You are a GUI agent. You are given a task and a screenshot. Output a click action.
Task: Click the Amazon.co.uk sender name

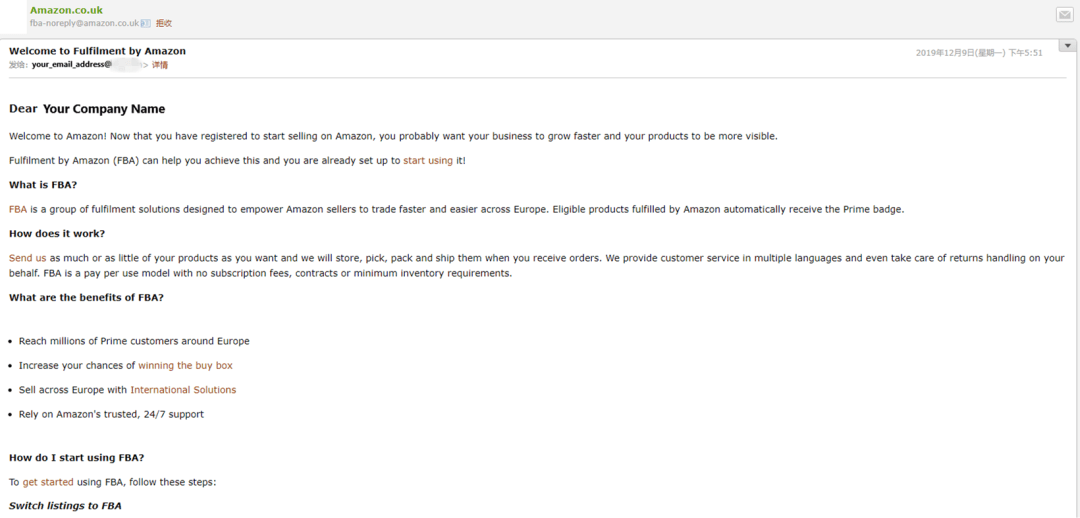tap(66, 10)
